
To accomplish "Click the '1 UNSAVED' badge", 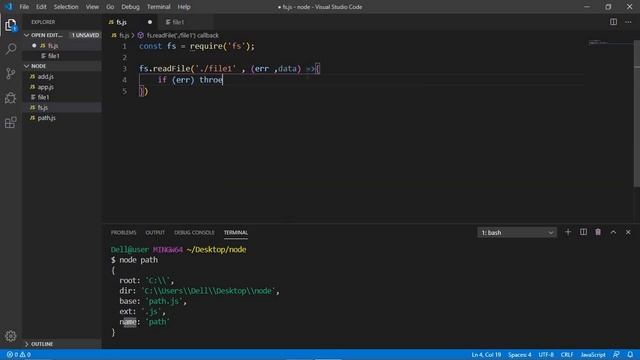I will 85,35.
